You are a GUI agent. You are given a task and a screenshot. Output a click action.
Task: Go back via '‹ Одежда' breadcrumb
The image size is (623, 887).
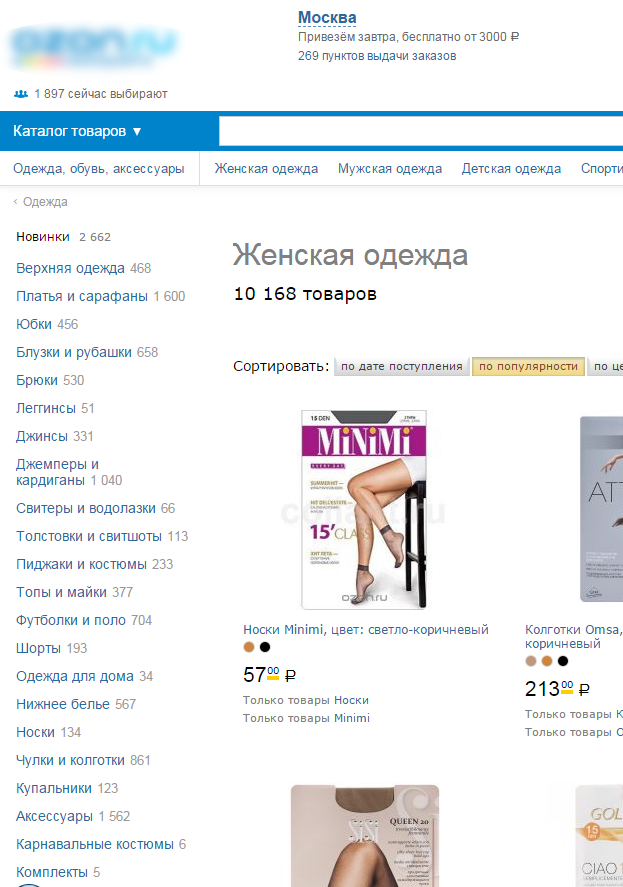pyautogui.click(x=40, y=202)
